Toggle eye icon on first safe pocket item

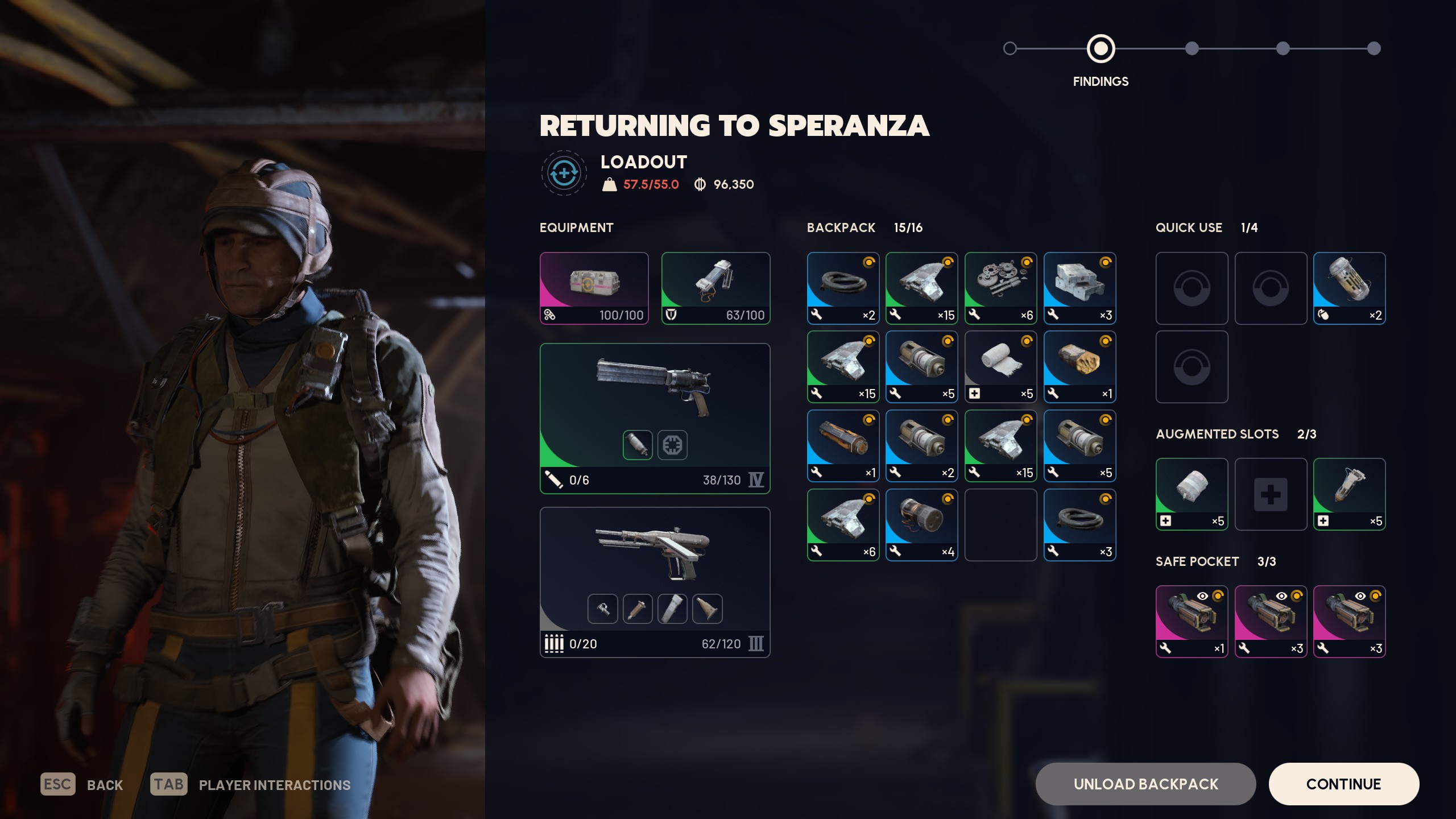pos(1202,596)
